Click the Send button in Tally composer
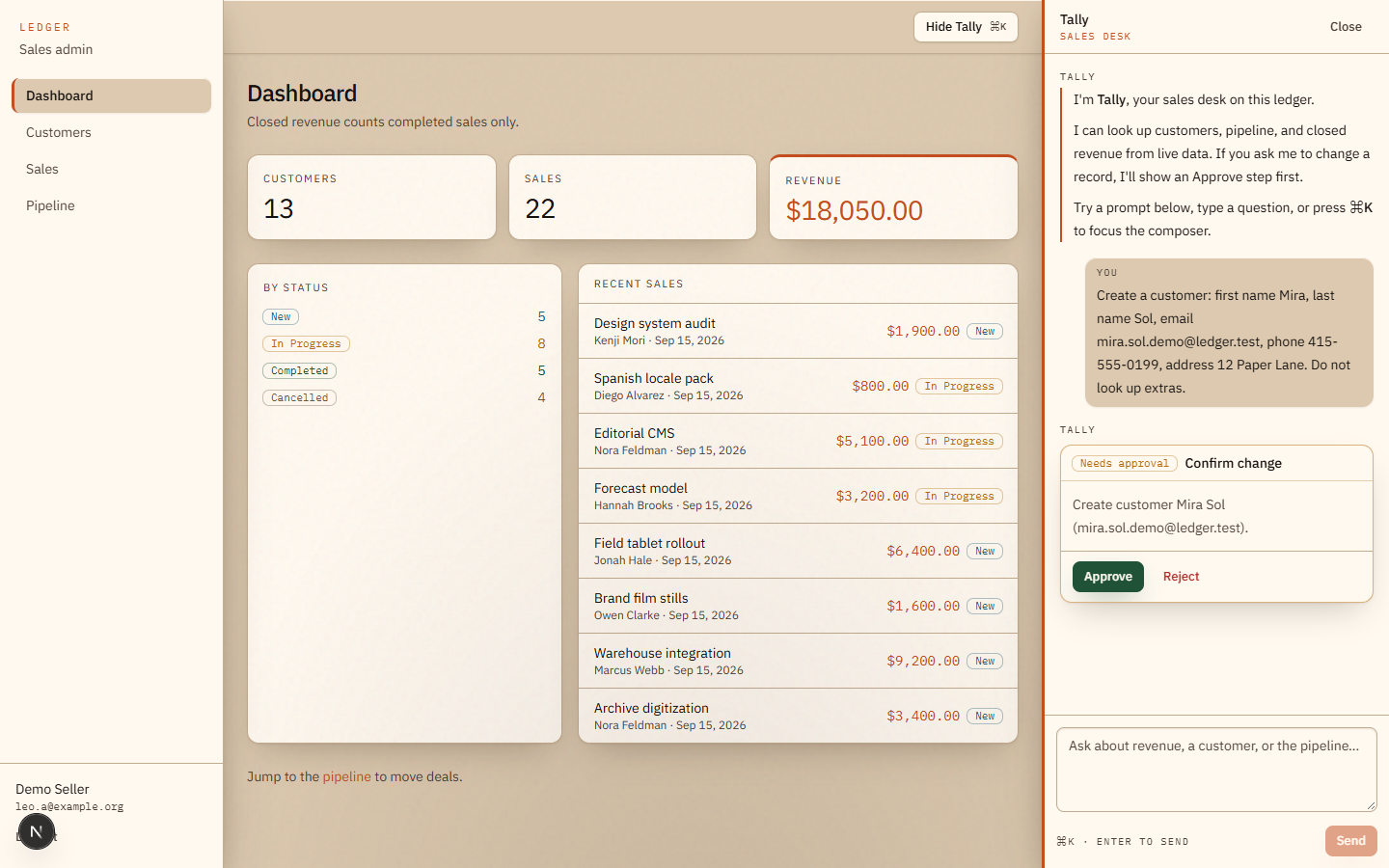1389x868 pixels. [x=1350, y=841]
